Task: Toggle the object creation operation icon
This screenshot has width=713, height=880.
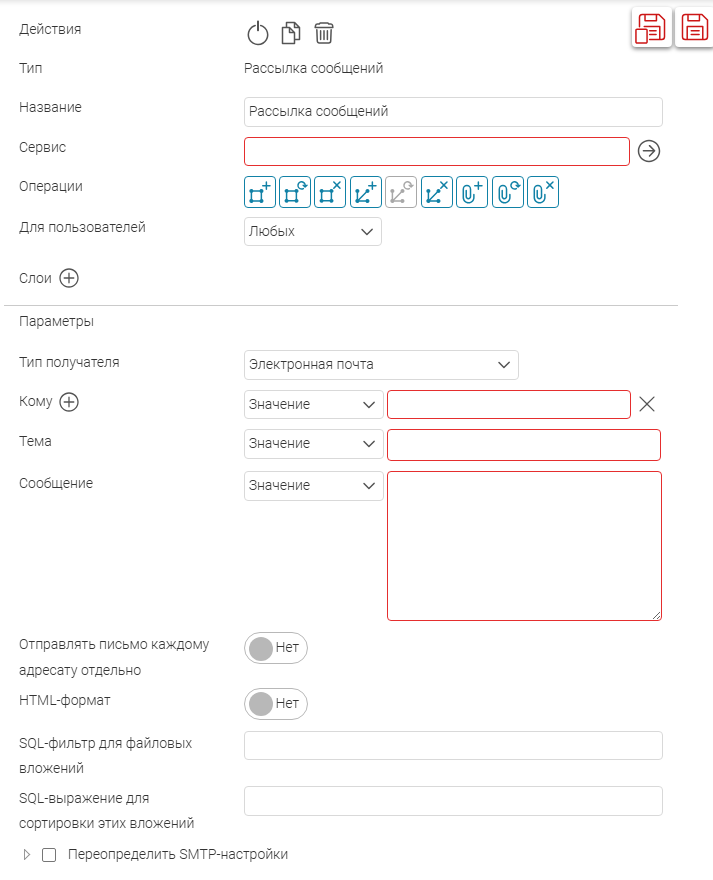Action: [x=260, y=192]
